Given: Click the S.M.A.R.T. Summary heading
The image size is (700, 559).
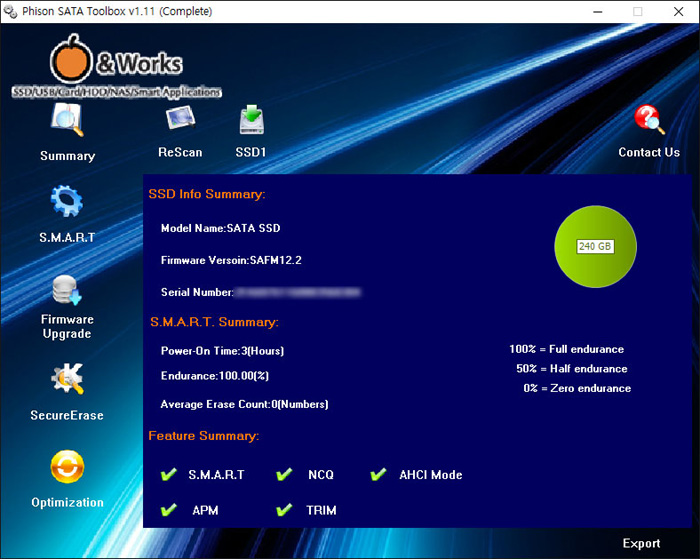Looking at the screenshot, I should click(214, 322).
